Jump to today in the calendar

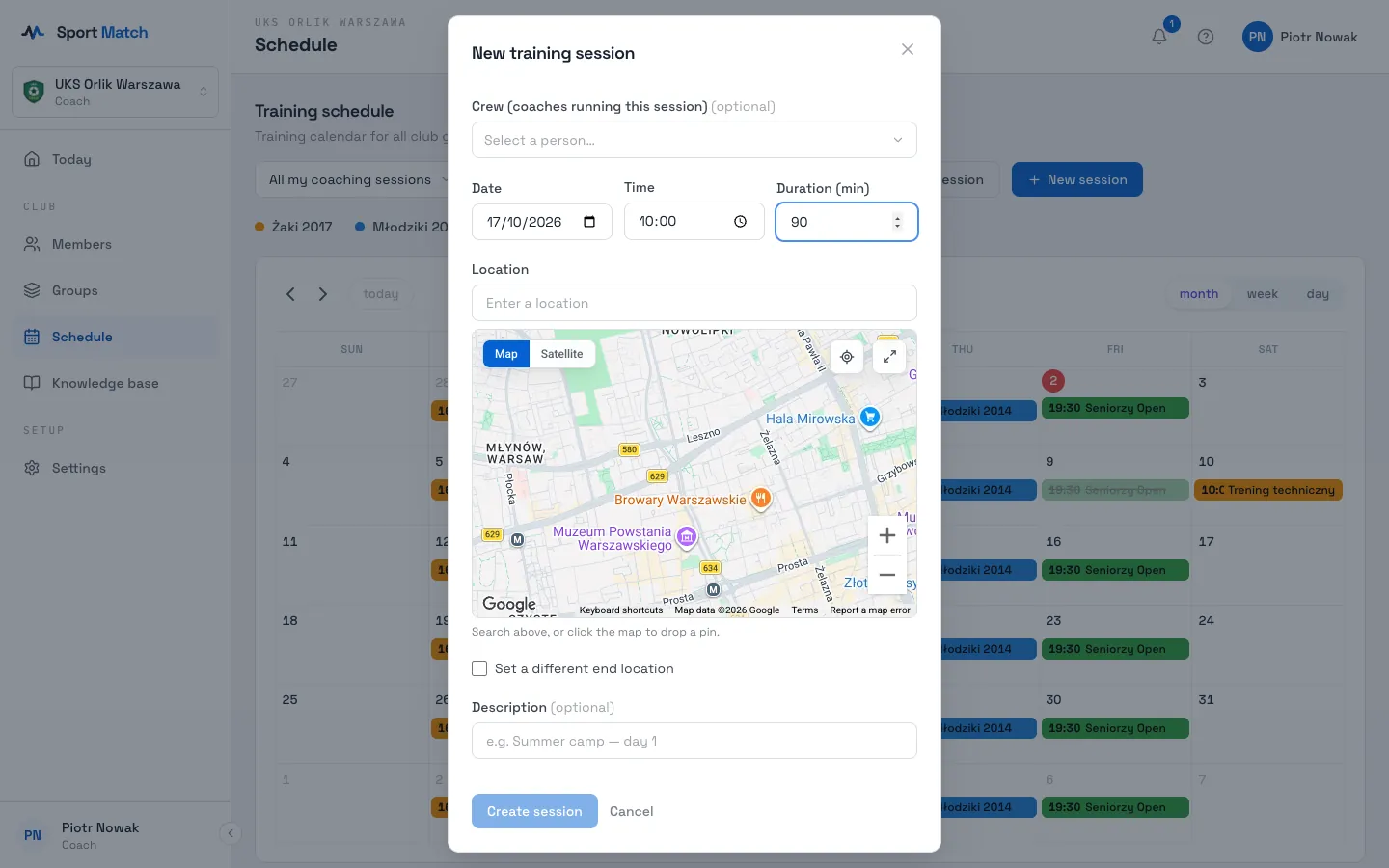(381, 294)
